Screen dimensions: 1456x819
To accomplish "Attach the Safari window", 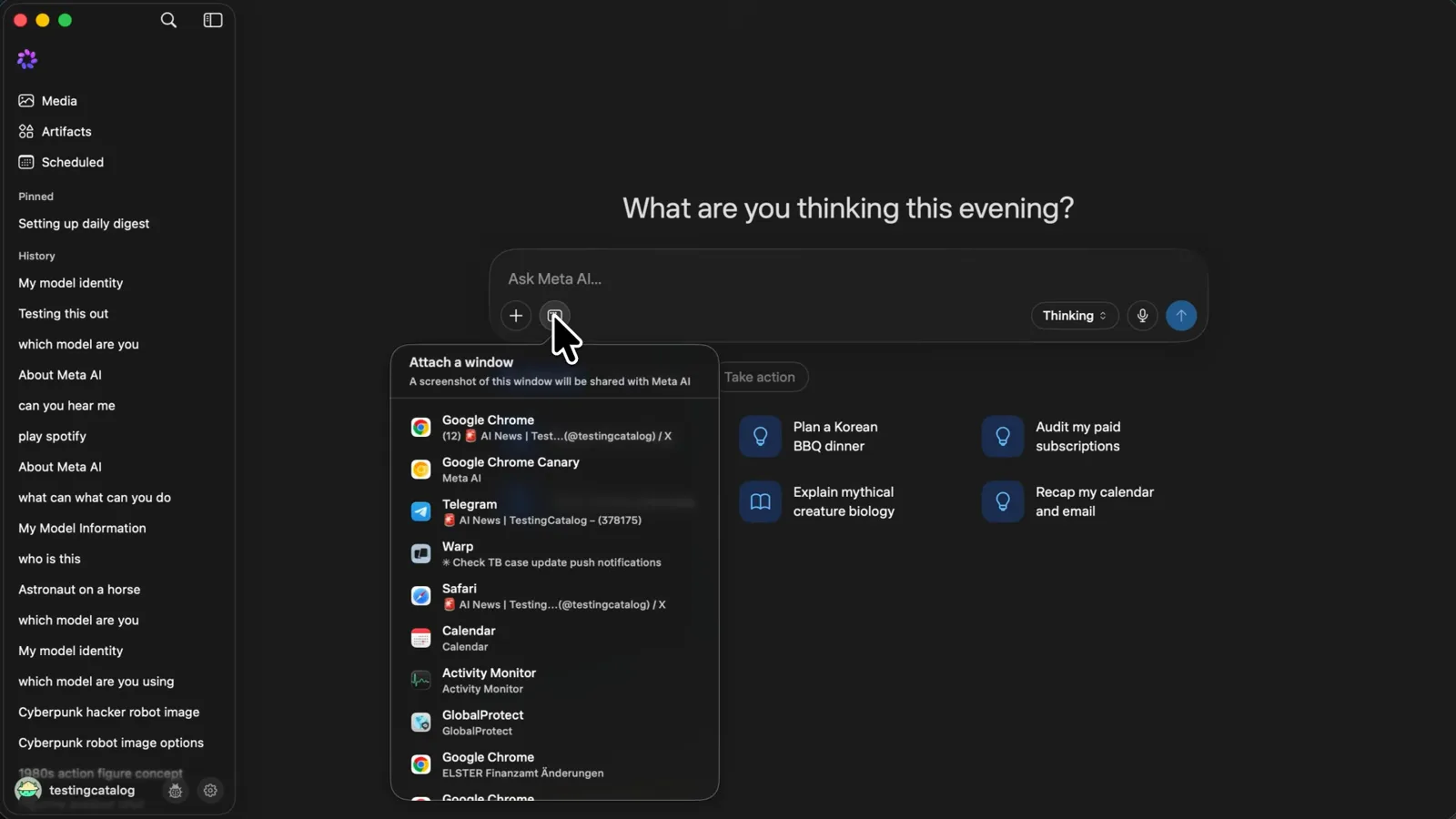I will point(554,596).
